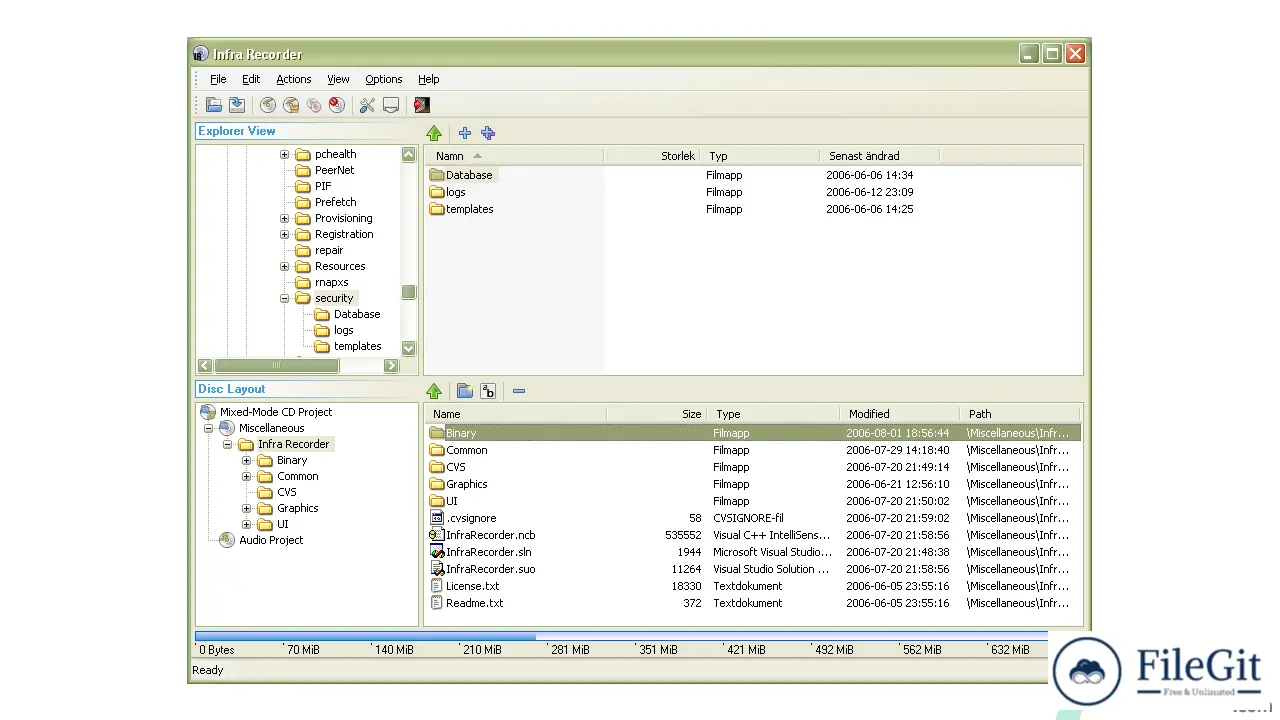The height and width of the screenshot is (720, 1280).
Task: Sort Disc Layout by Path column
Action: pyautogui.click(x=1020, y=414)
